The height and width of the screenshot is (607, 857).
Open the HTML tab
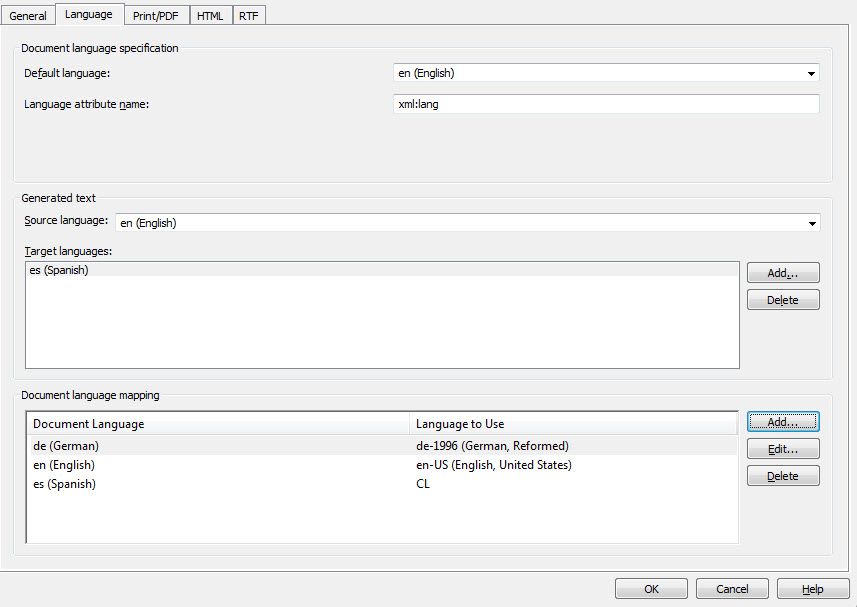(210, 16)
